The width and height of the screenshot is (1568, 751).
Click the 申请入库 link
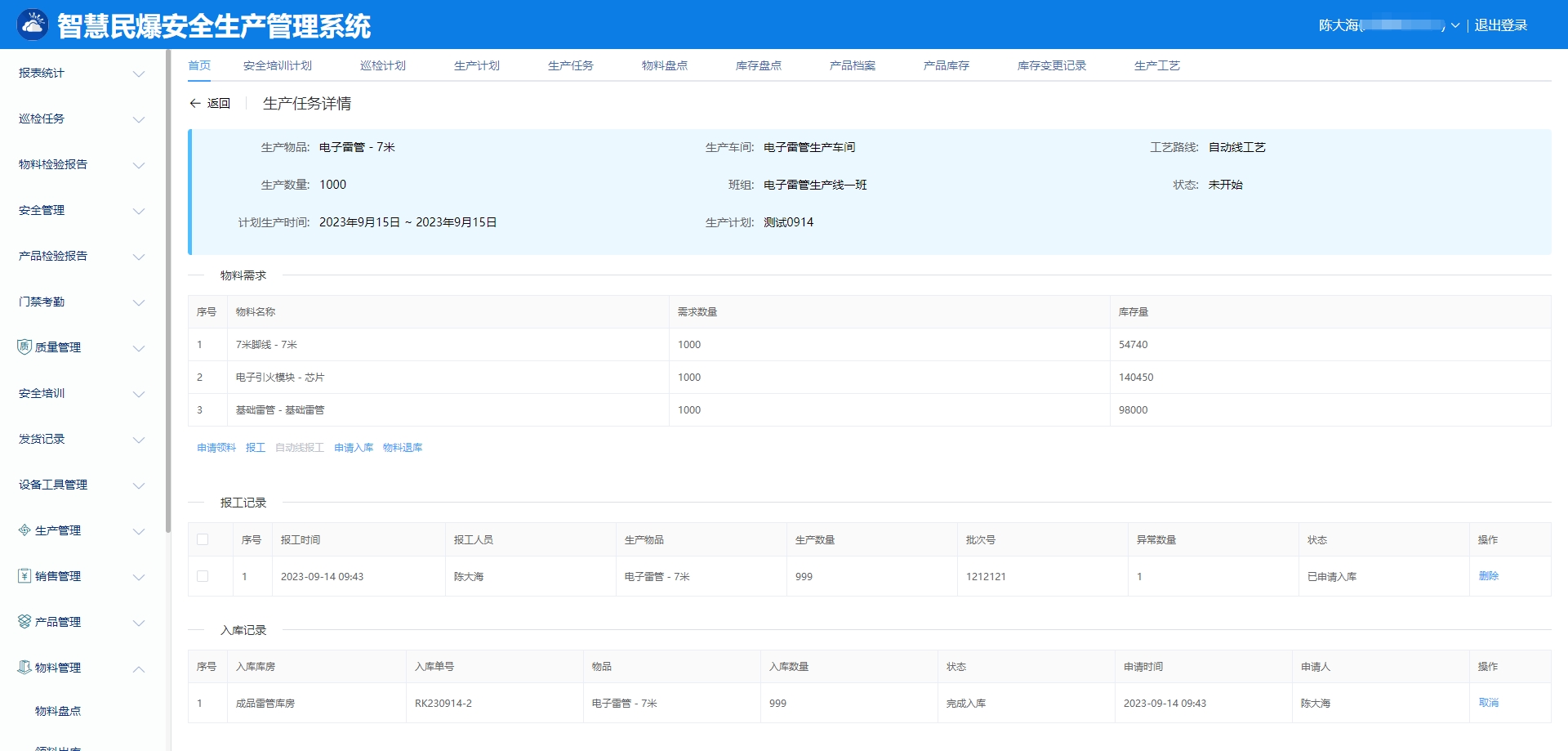354,447
